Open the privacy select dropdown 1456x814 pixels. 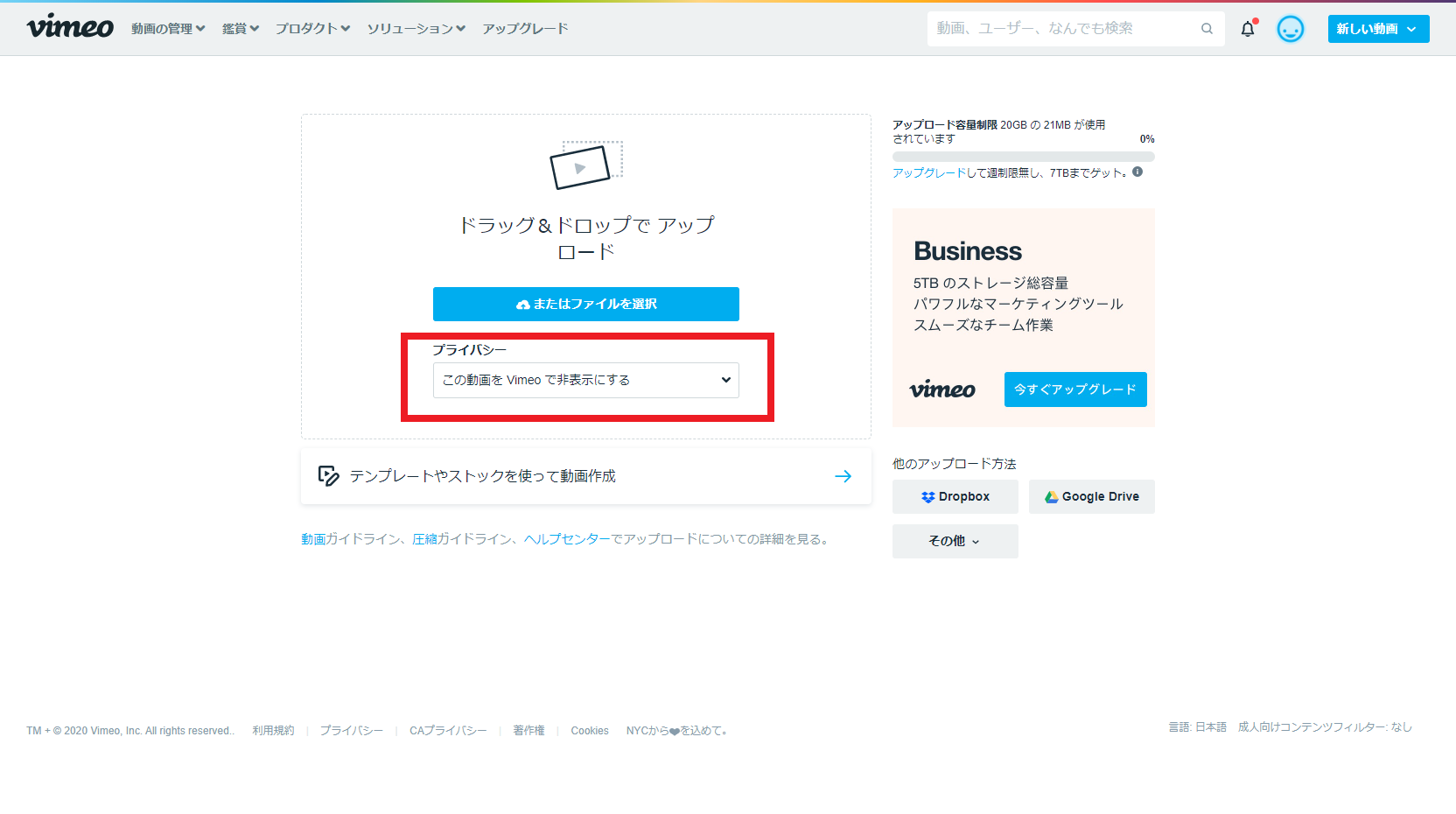(586, 380)
